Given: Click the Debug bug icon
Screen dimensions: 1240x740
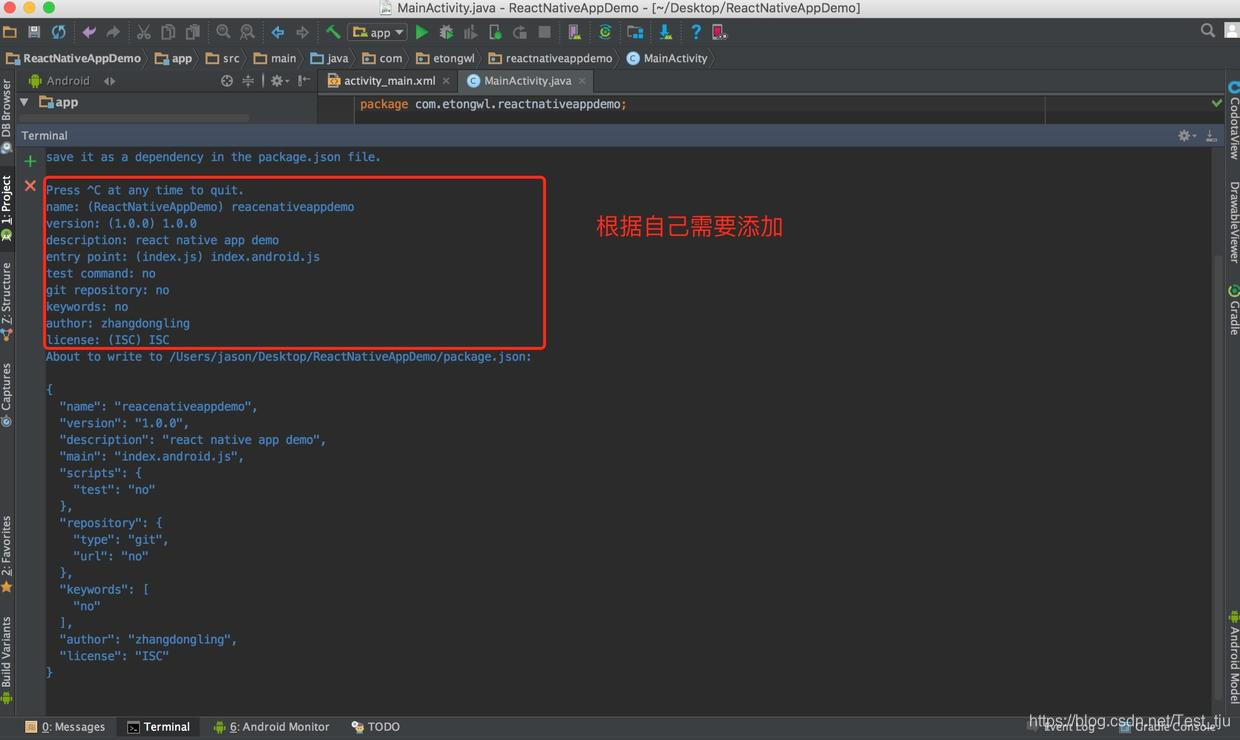Looking at the screenshot, I should tap(446, 32).
